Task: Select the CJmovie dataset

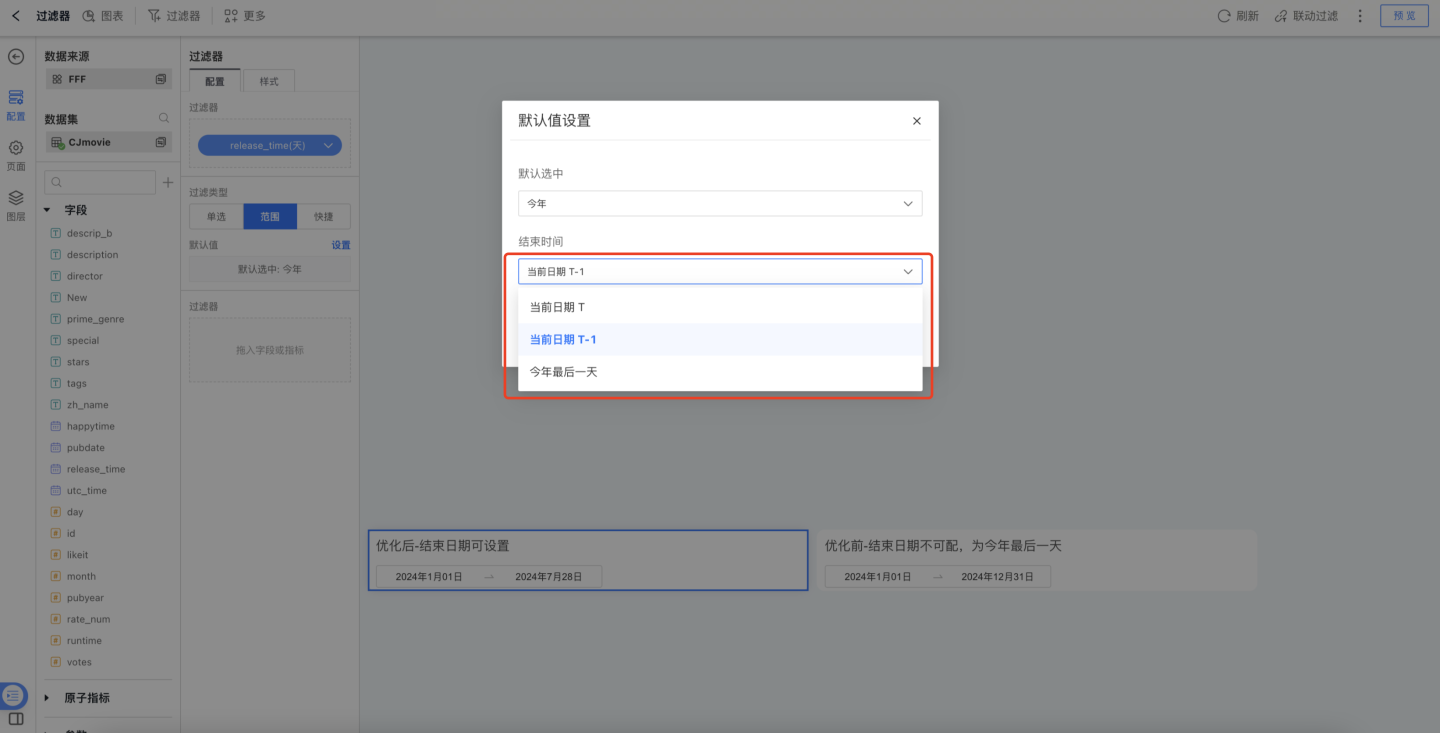Action: point(108,142)
